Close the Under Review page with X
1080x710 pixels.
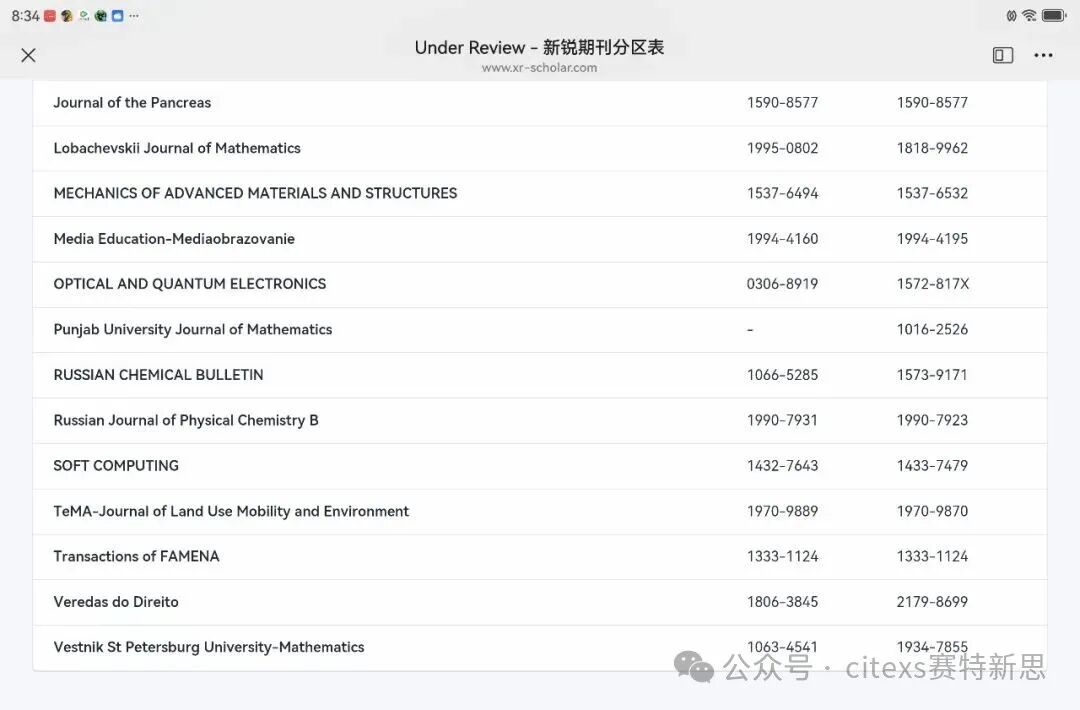(28, 55)
